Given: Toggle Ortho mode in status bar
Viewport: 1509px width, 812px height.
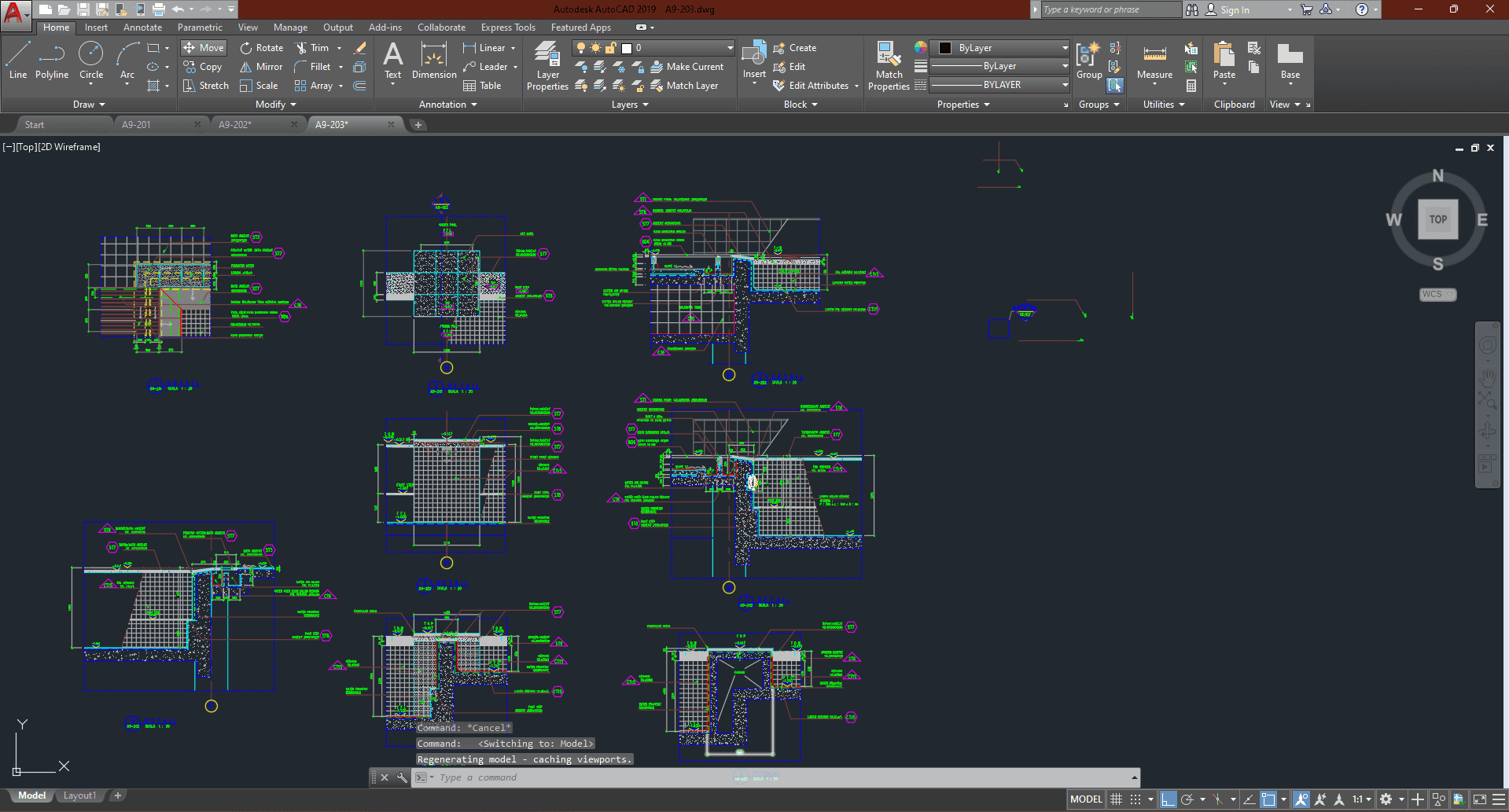Looking at the screenshot, I should 1168,799.
